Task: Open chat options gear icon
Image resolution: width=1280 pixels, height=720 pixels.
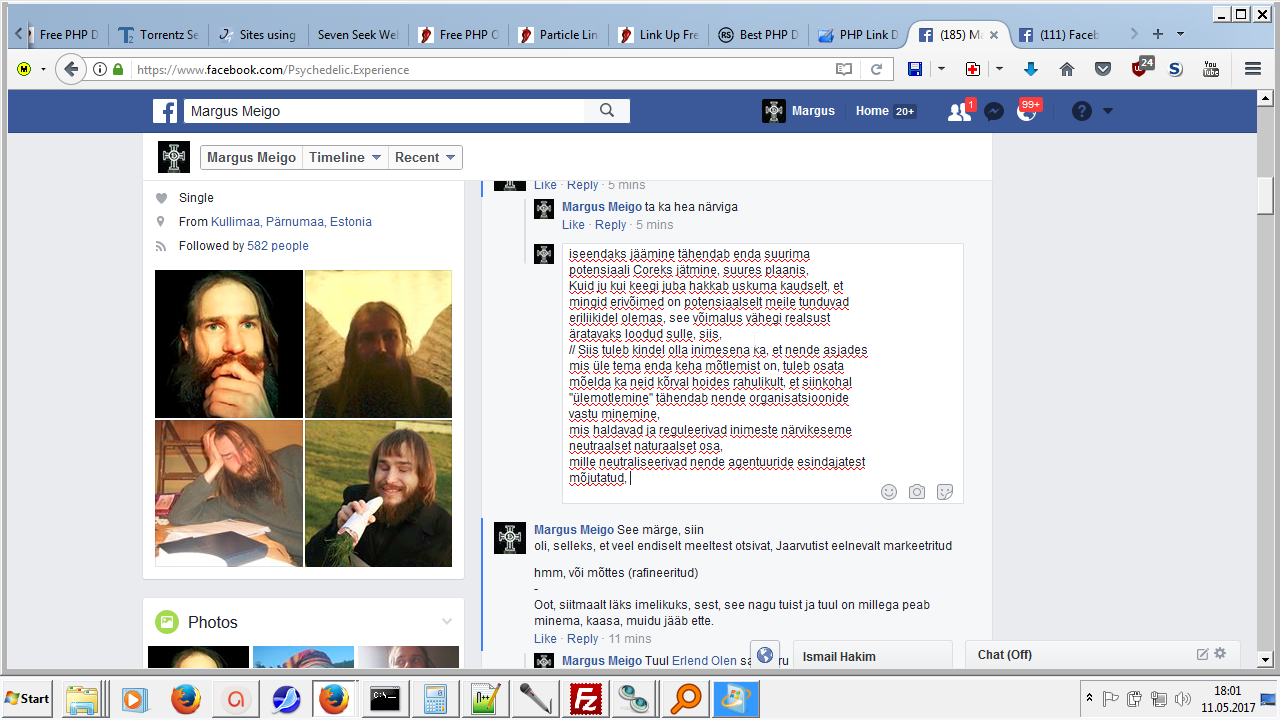Action: pyautogui.click(x=1220, y=654)
